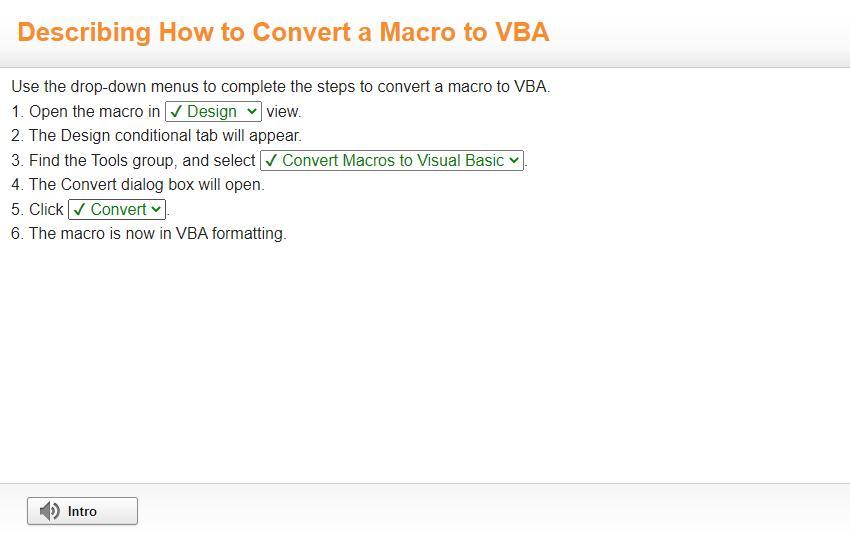
Task: Click the word Click in step 5
Action: click(x=46, y=209)
